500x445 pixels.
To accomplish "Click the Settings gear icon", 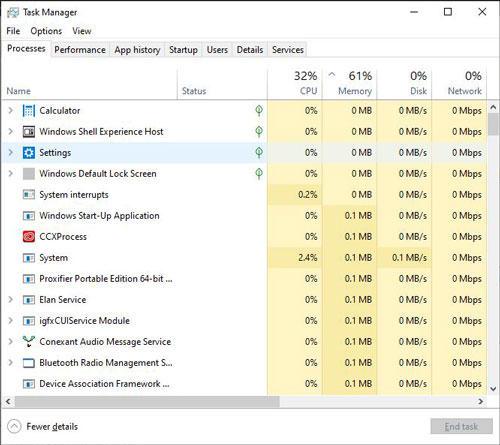I will coord(29,153).
